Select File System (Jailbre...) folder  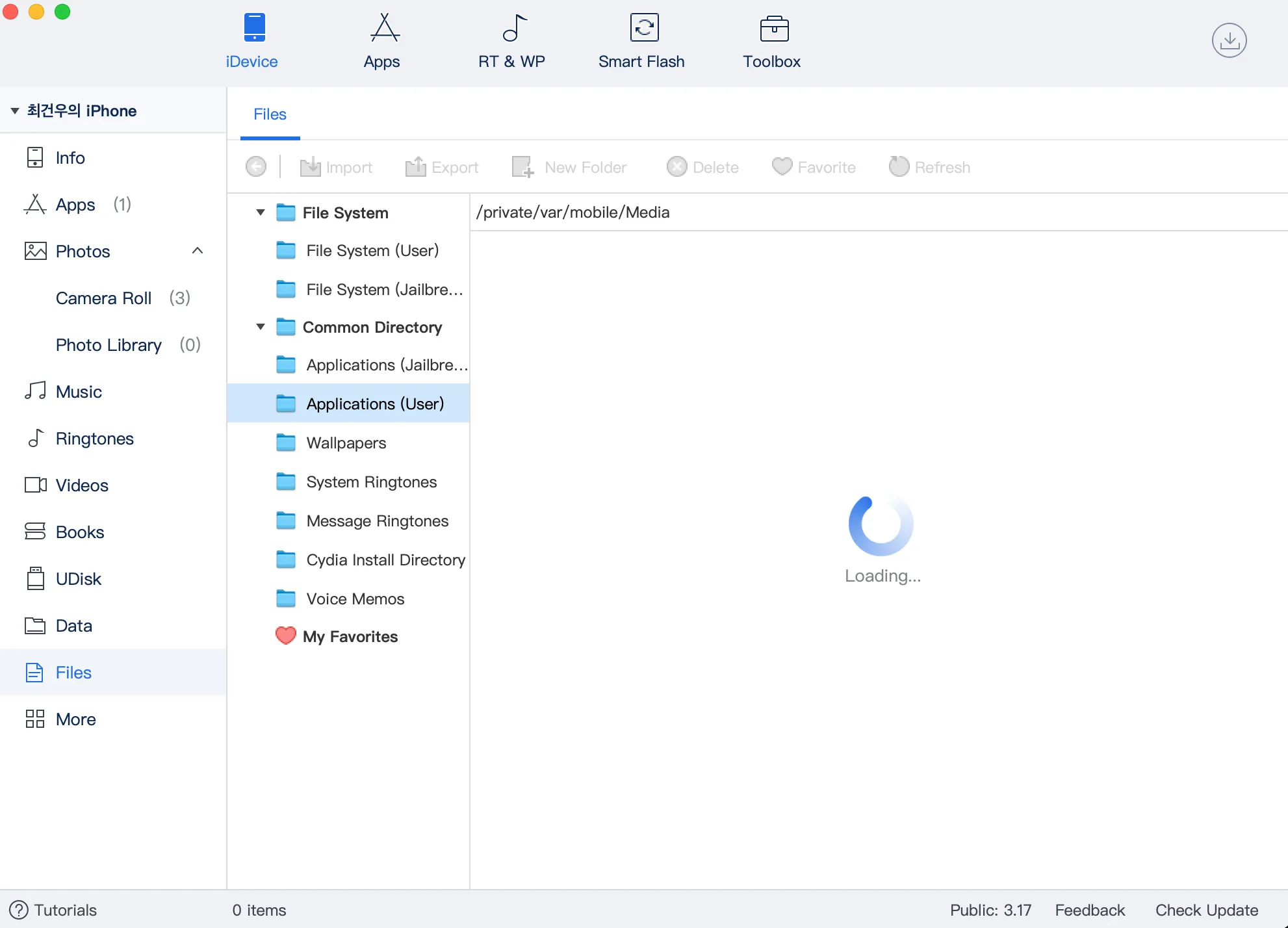348,290
